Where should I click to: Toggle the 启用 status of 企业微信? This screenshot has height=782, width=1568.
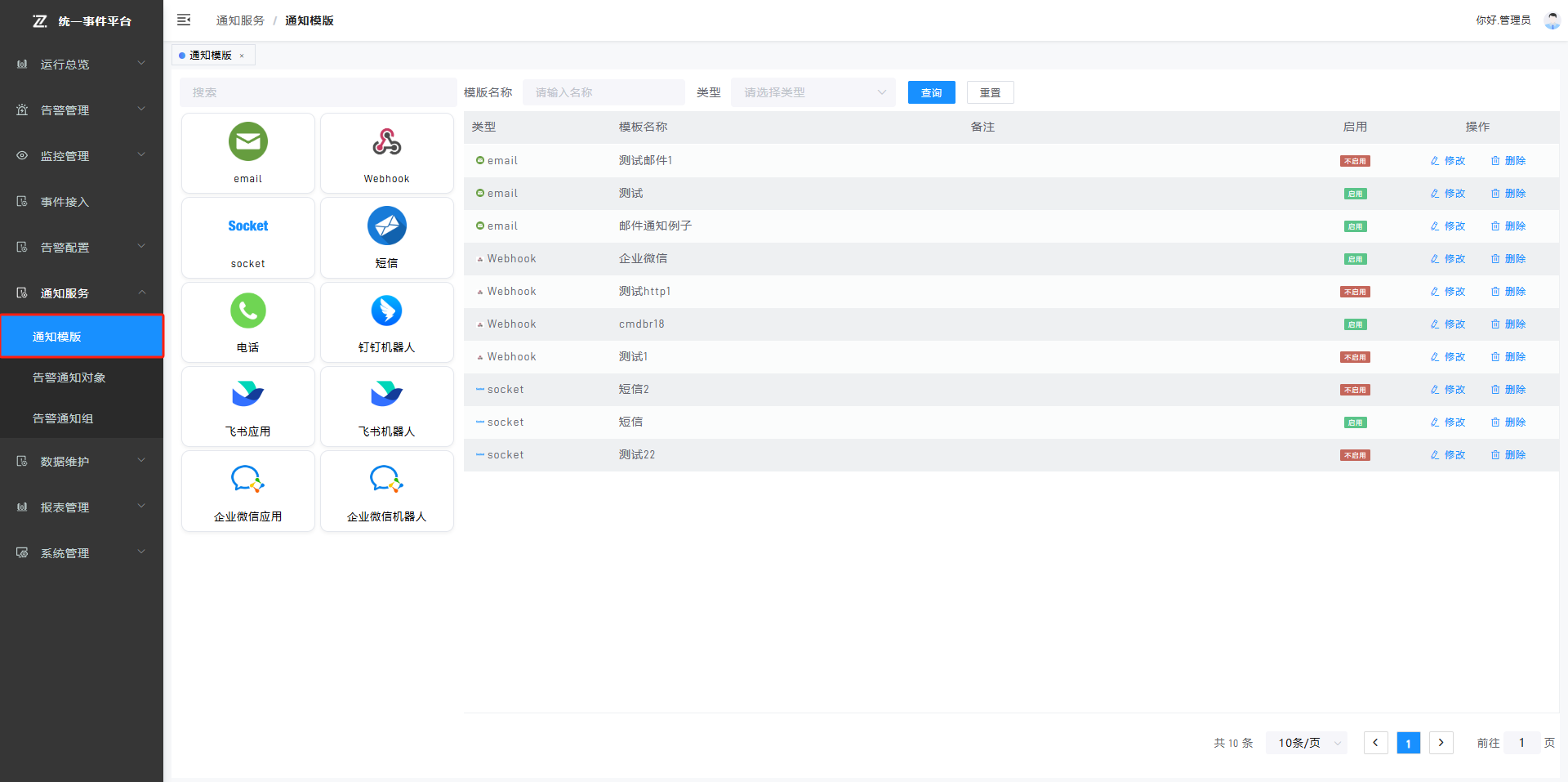click(x=1356, y=259)
